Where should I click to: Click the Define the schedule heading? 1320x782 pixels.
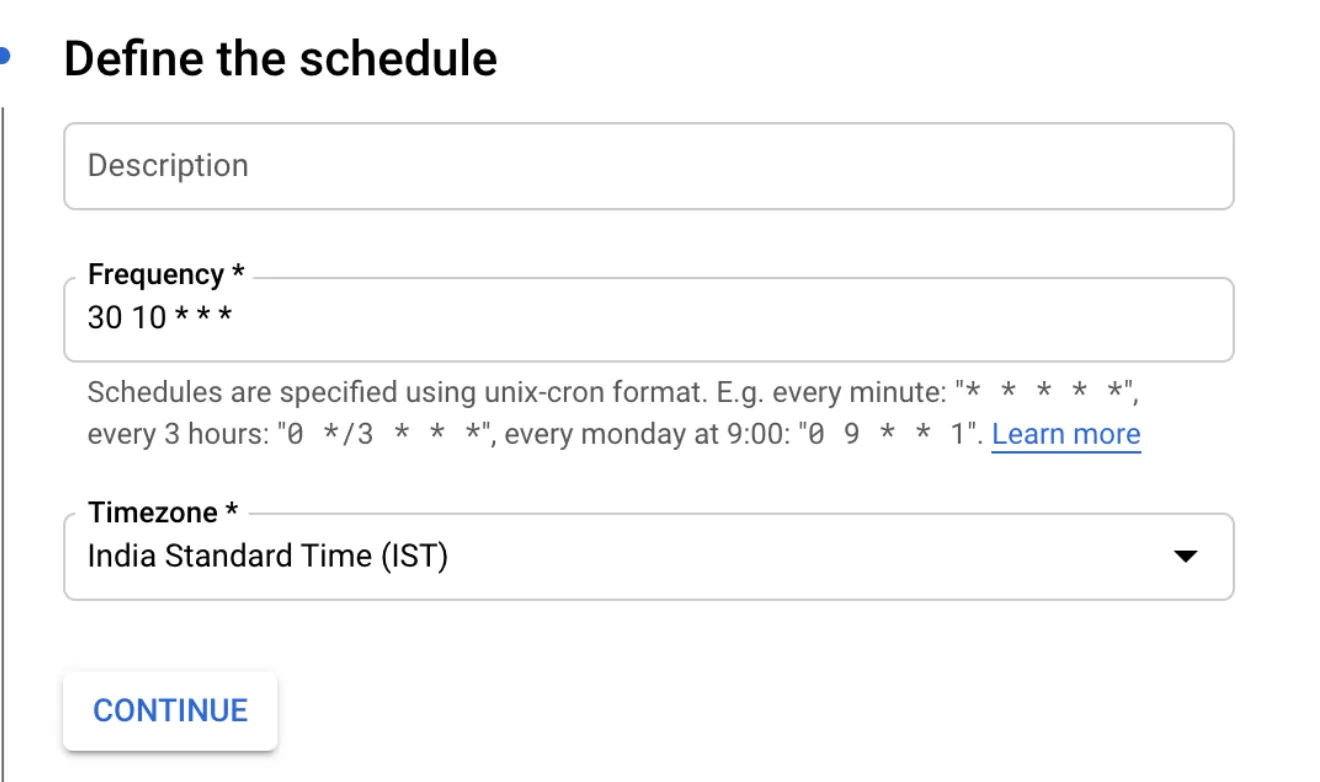pos(280,57)
